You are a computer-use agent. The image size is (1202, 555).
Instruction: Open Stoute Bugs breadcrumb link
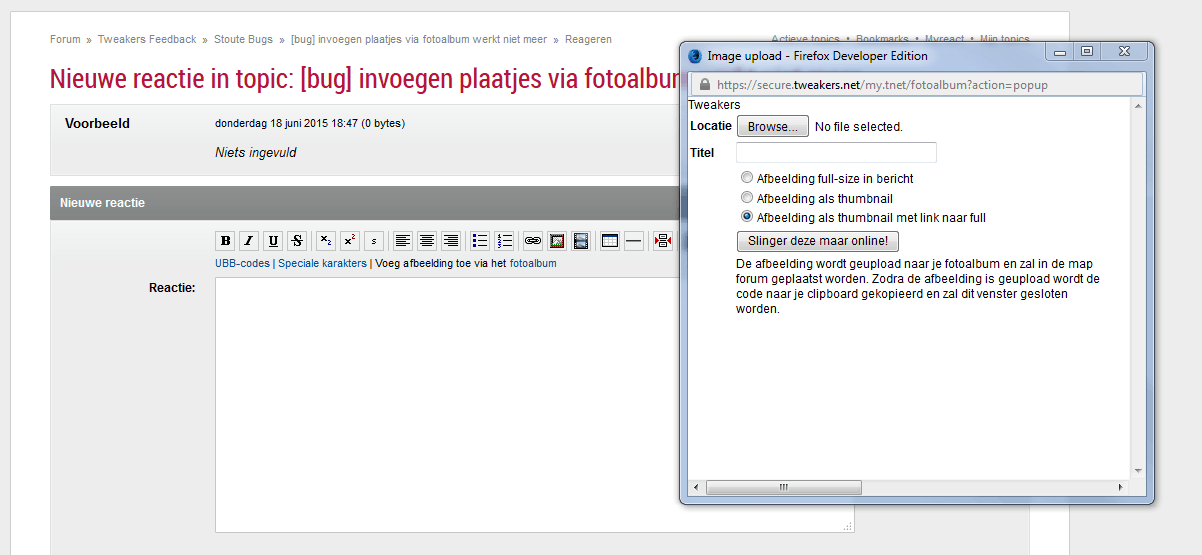pyautogui.click(x=243, y=40)
